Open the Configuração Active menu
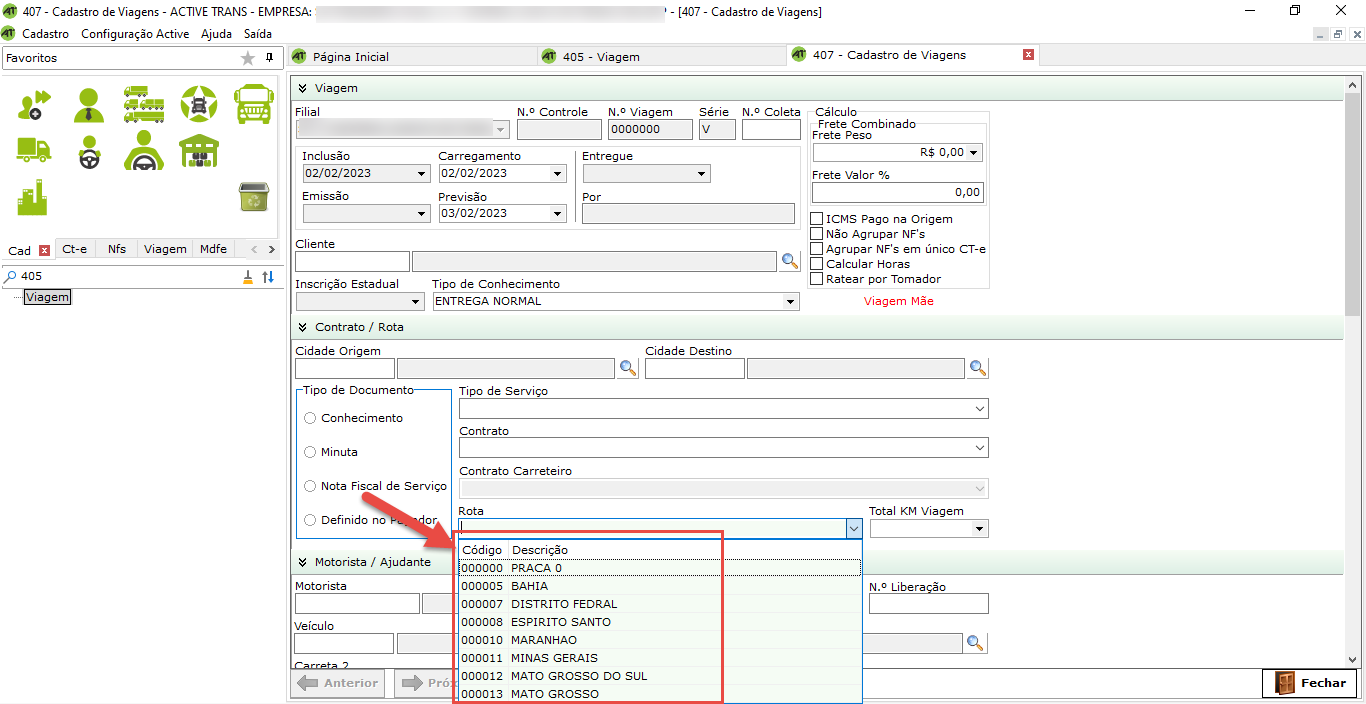 pos(135,34)
